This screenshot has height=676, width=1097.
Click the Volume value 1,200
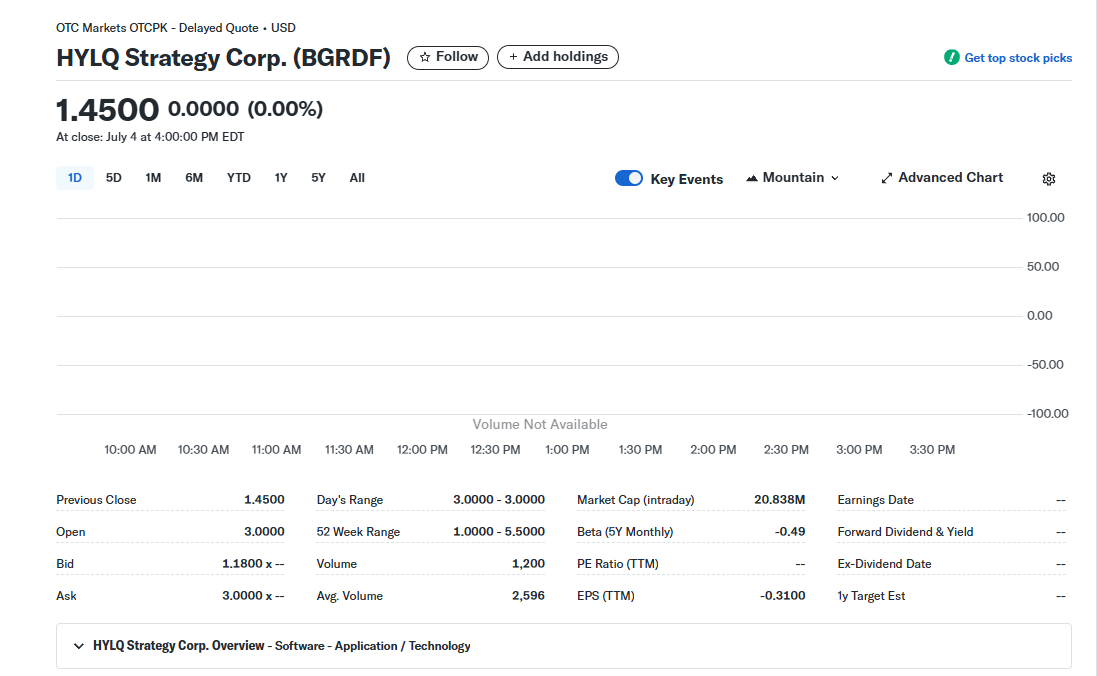528,564
